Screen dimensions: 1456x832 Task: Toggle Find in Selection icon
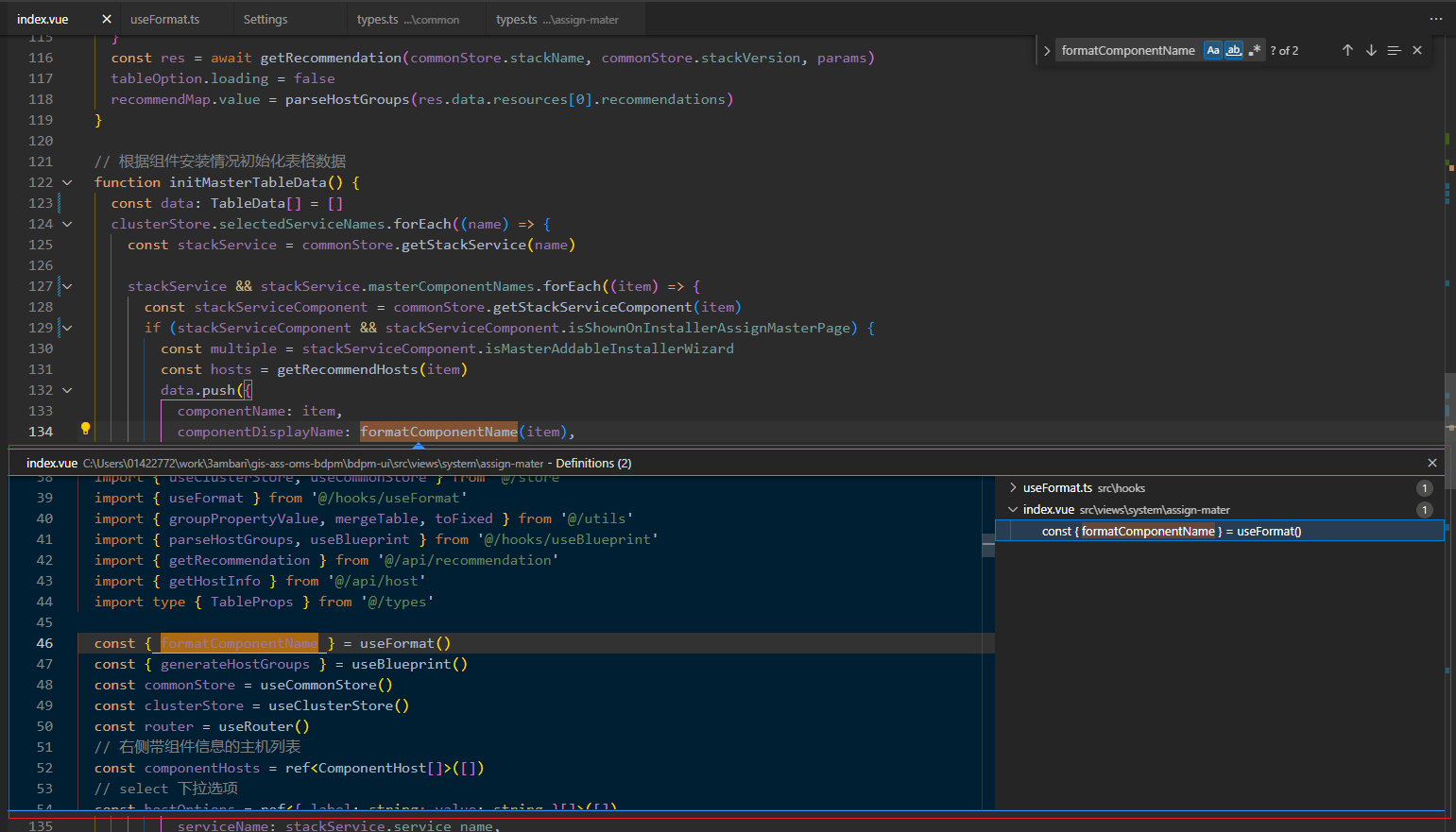1394,50
